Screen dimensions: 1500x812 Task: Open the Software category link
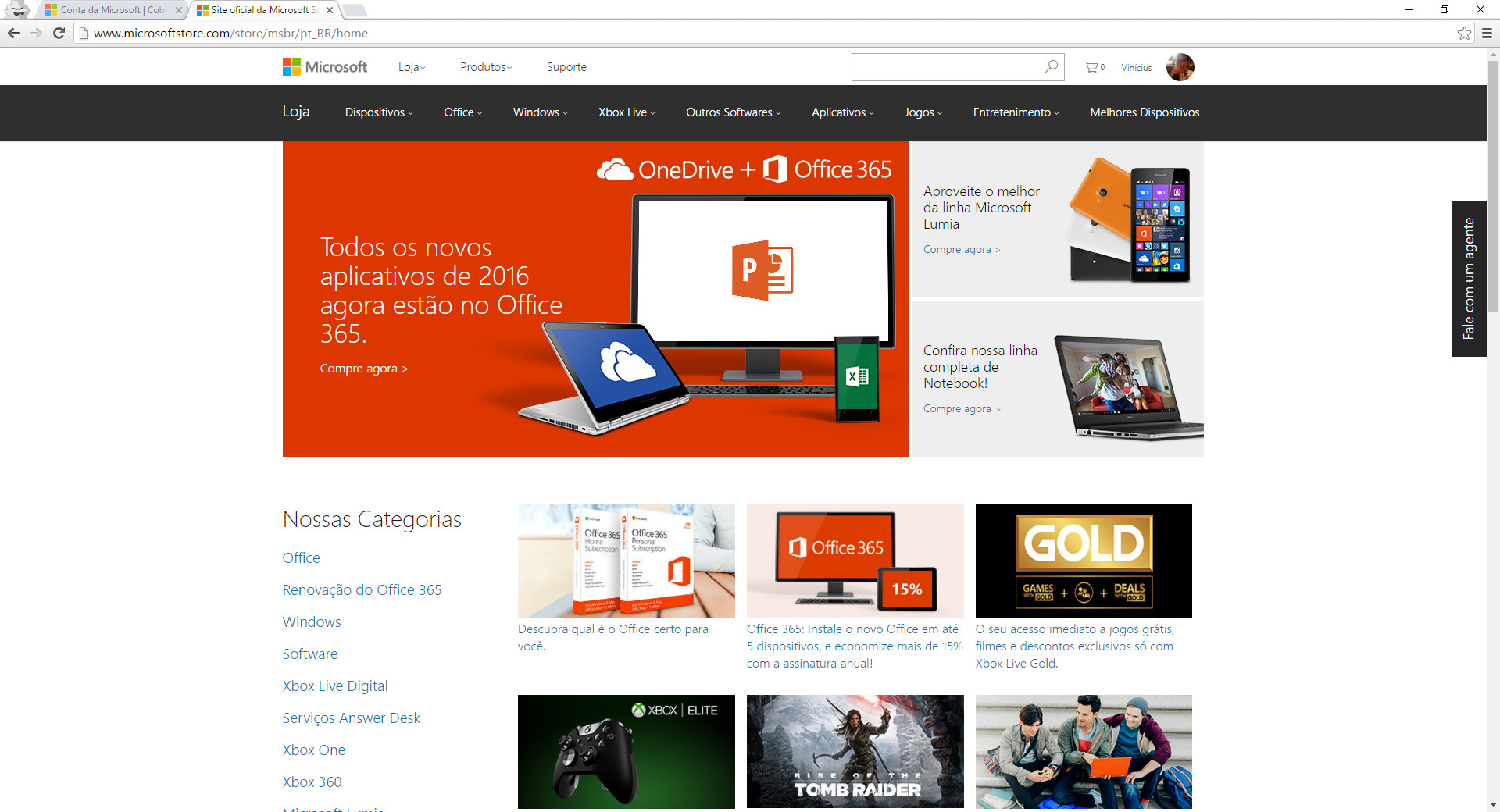pyautogui.click(x=310, y=654)
